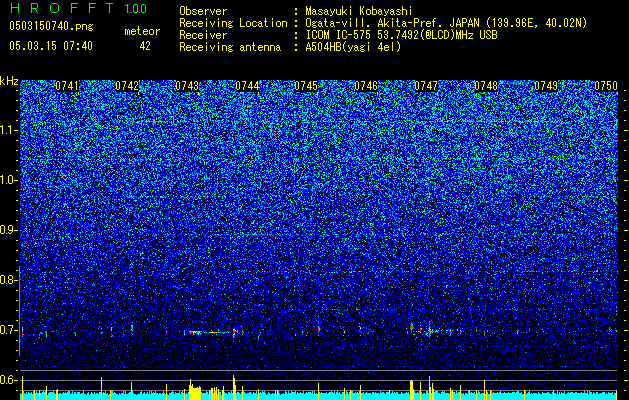
Task: Click the 0741 time marker
Action: [x=67, y=86]
